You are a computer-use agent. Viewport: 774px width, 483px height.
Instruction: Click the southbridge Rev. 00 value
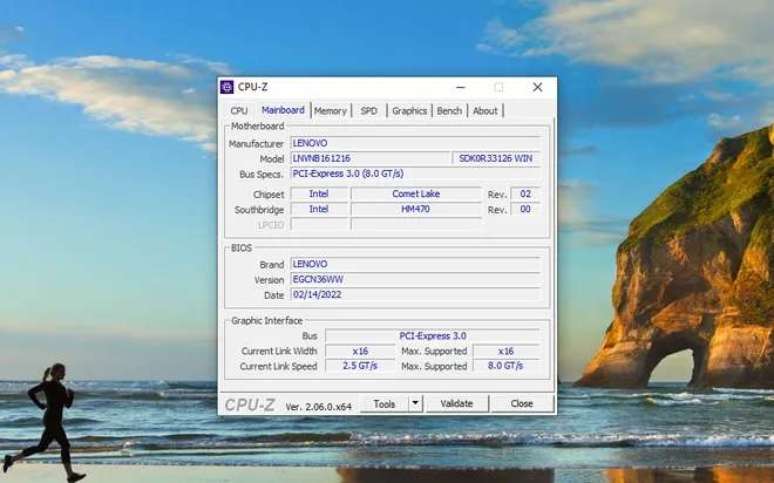[525, 209]
